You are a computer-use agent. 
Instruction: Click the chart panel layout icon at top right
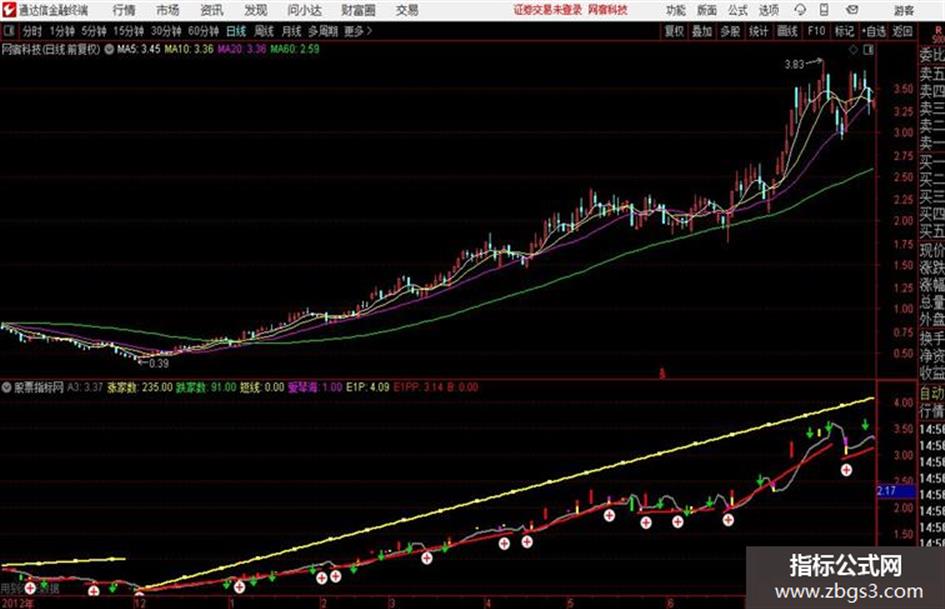[x=868, y=50]
